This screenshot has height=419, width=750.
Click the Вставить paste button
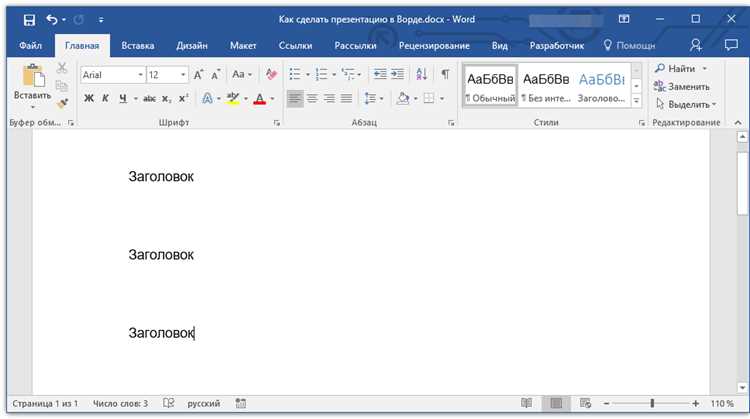tap(33, 85)
